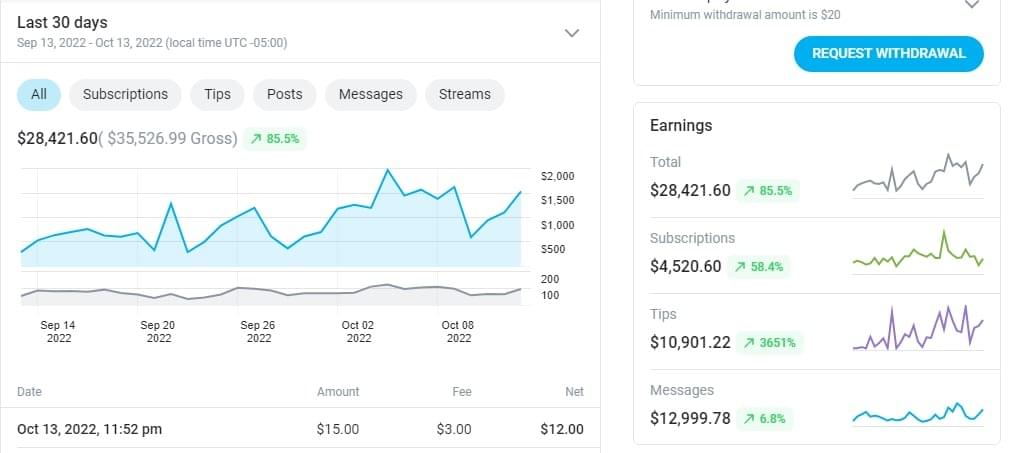Open the Oct 13, 2022 transaction row

pos(300,429)
